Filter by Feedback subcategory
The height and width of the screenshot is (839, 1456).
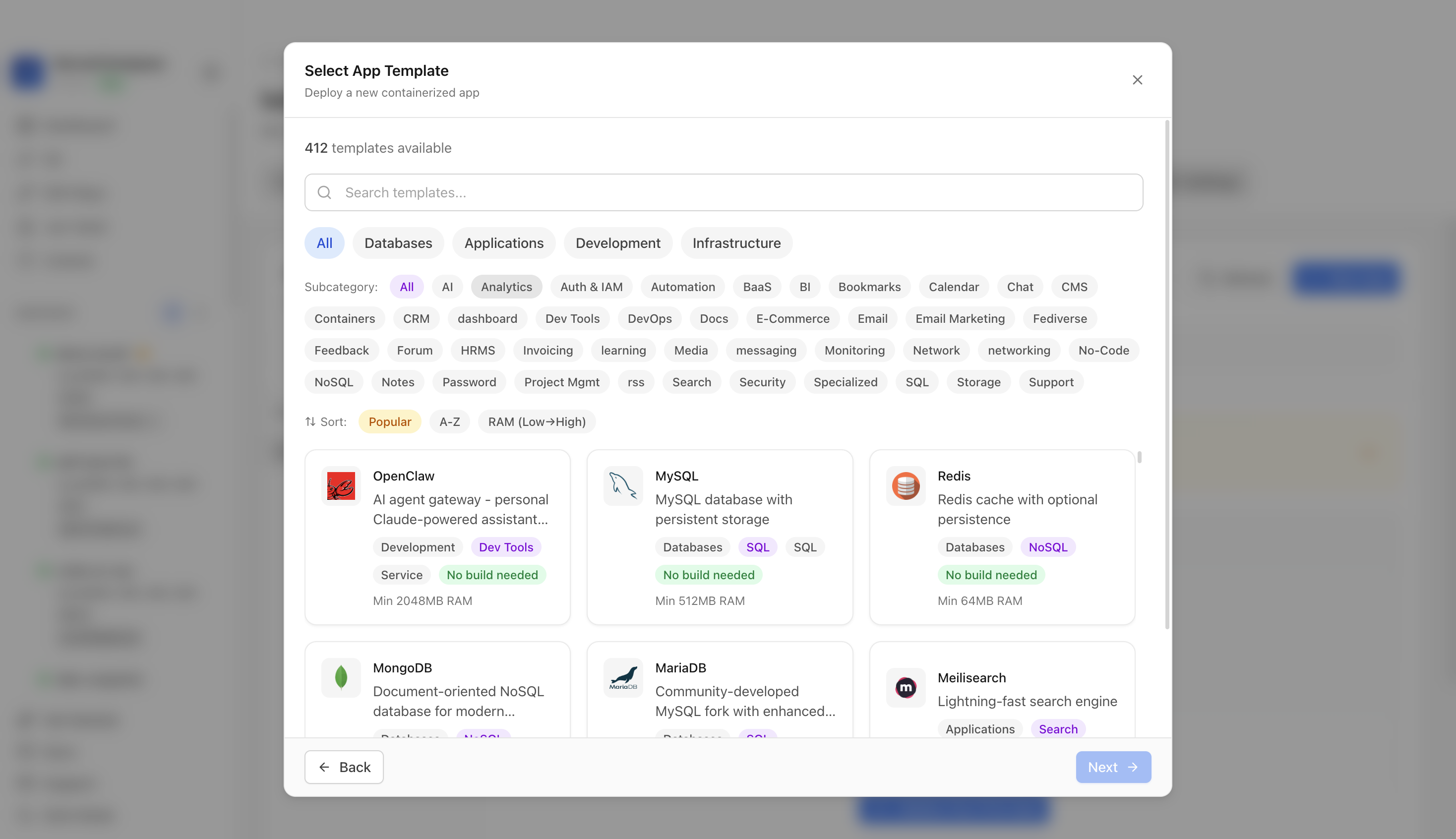pos(342,351)
